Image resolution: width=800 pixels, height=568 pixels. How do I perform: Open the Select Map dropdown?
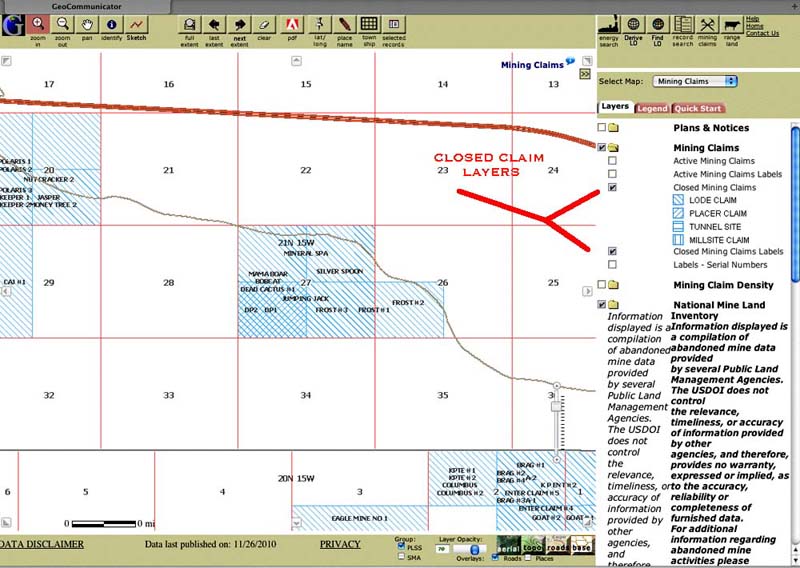pyautogui.click(x=695, y=81)
